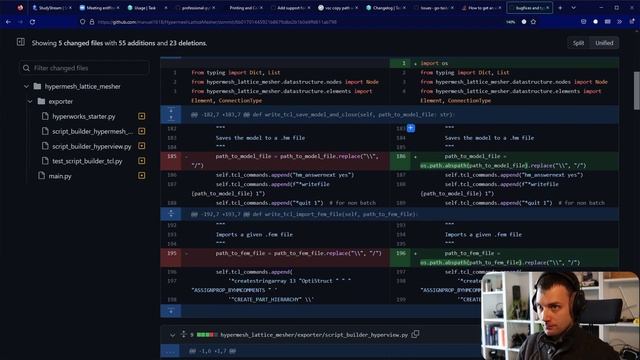Switch to the professional.py tab
The width and height of the screenshot is (640, 360).
(195, 8)
